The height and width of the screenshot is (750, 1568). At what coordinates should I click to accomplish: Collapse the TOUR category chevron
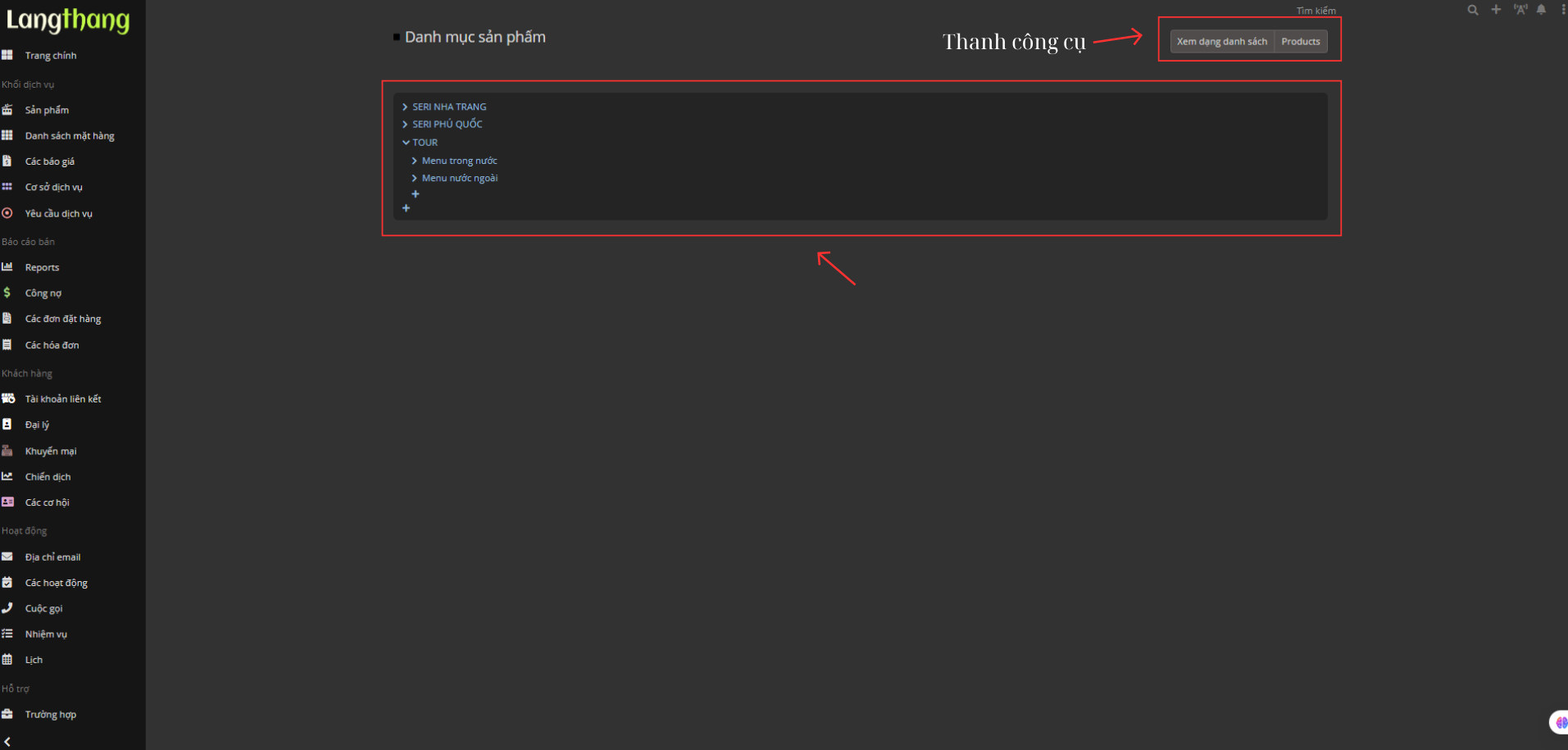(x=406, y=143)
